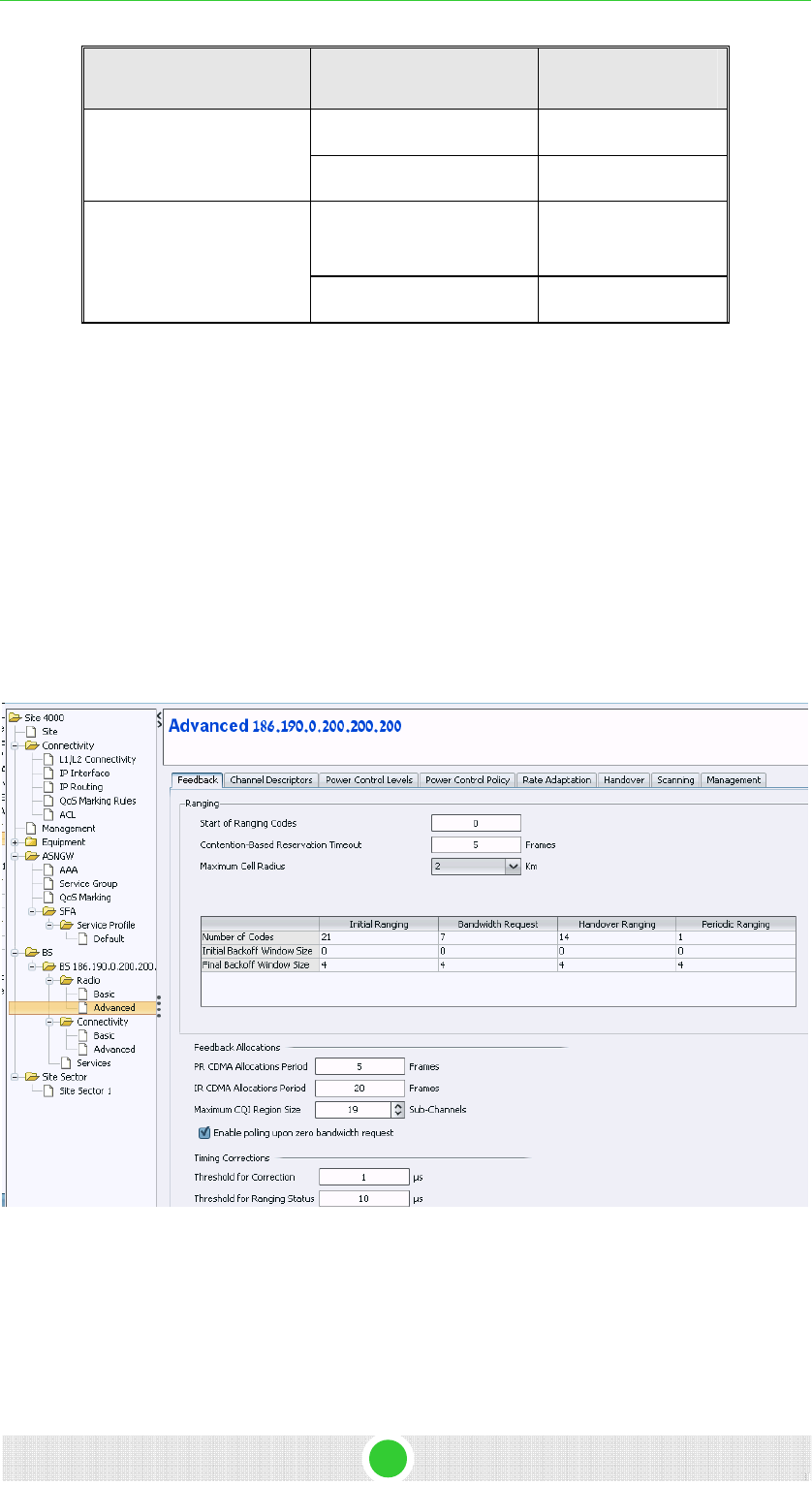
Task: Collapse the Service Profile folder
Action: coord(48,925)
